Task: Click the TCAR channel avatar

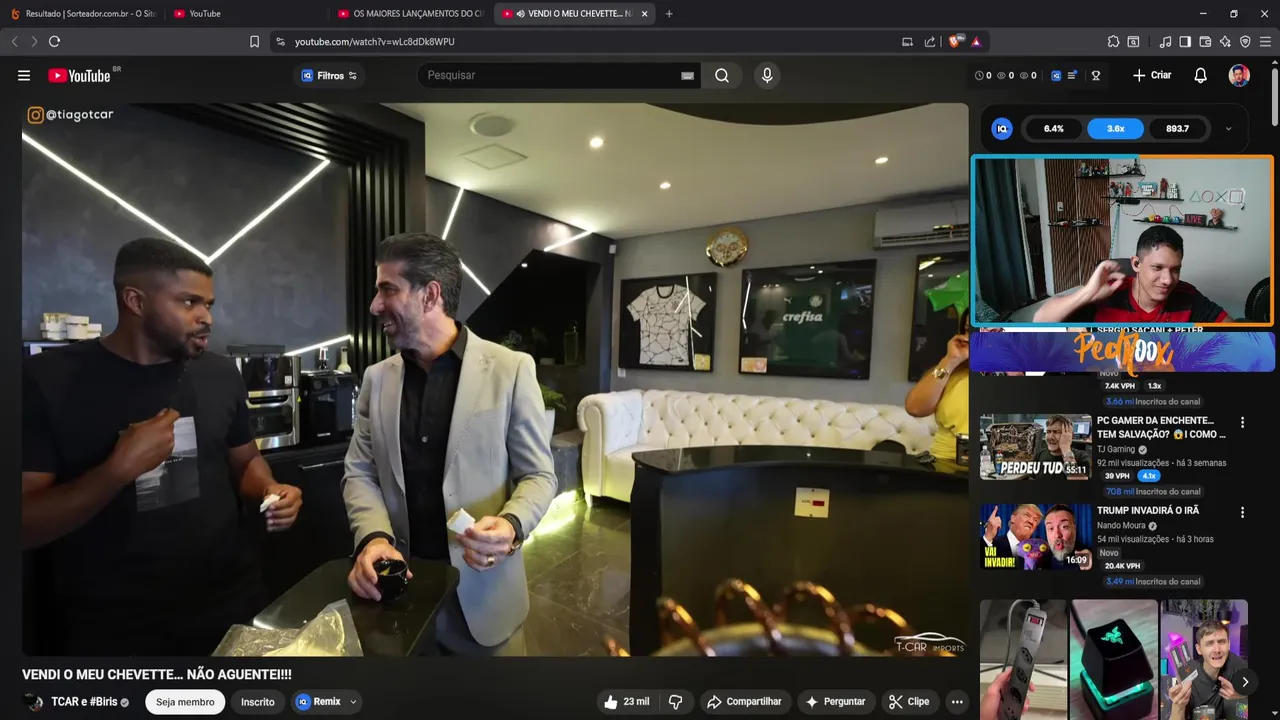Action: tap(33, 702)
